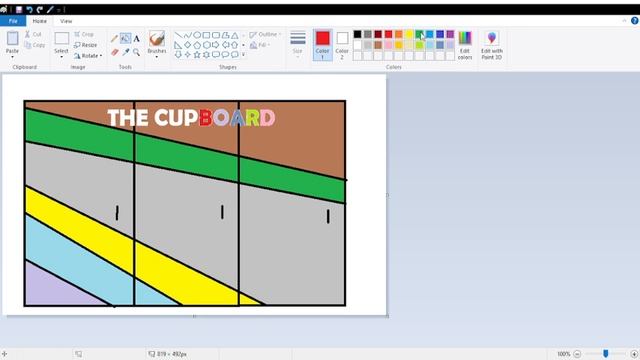Click Edit colors button

click(465, 45)
